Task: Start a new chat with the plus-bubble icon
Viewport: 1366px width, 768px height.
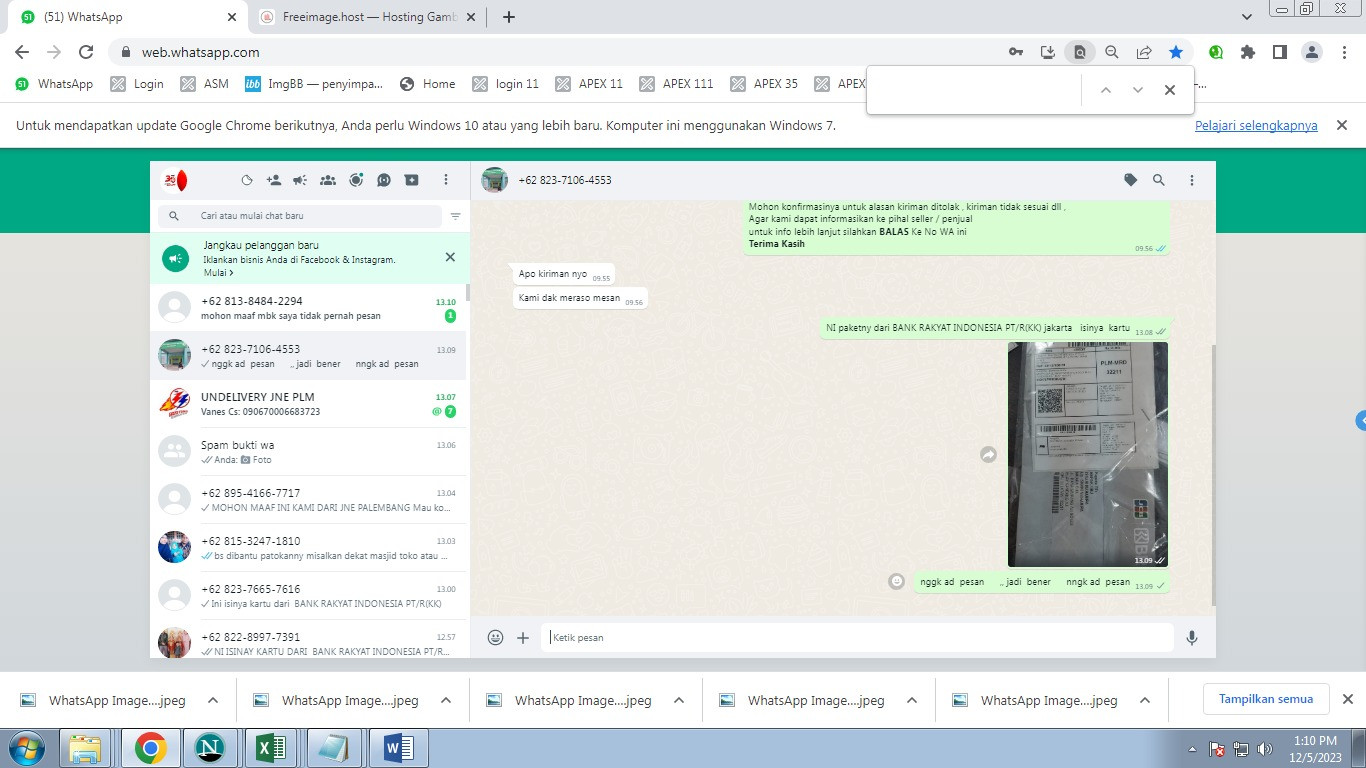Action: pyautogui.click(x=411, y=180)
